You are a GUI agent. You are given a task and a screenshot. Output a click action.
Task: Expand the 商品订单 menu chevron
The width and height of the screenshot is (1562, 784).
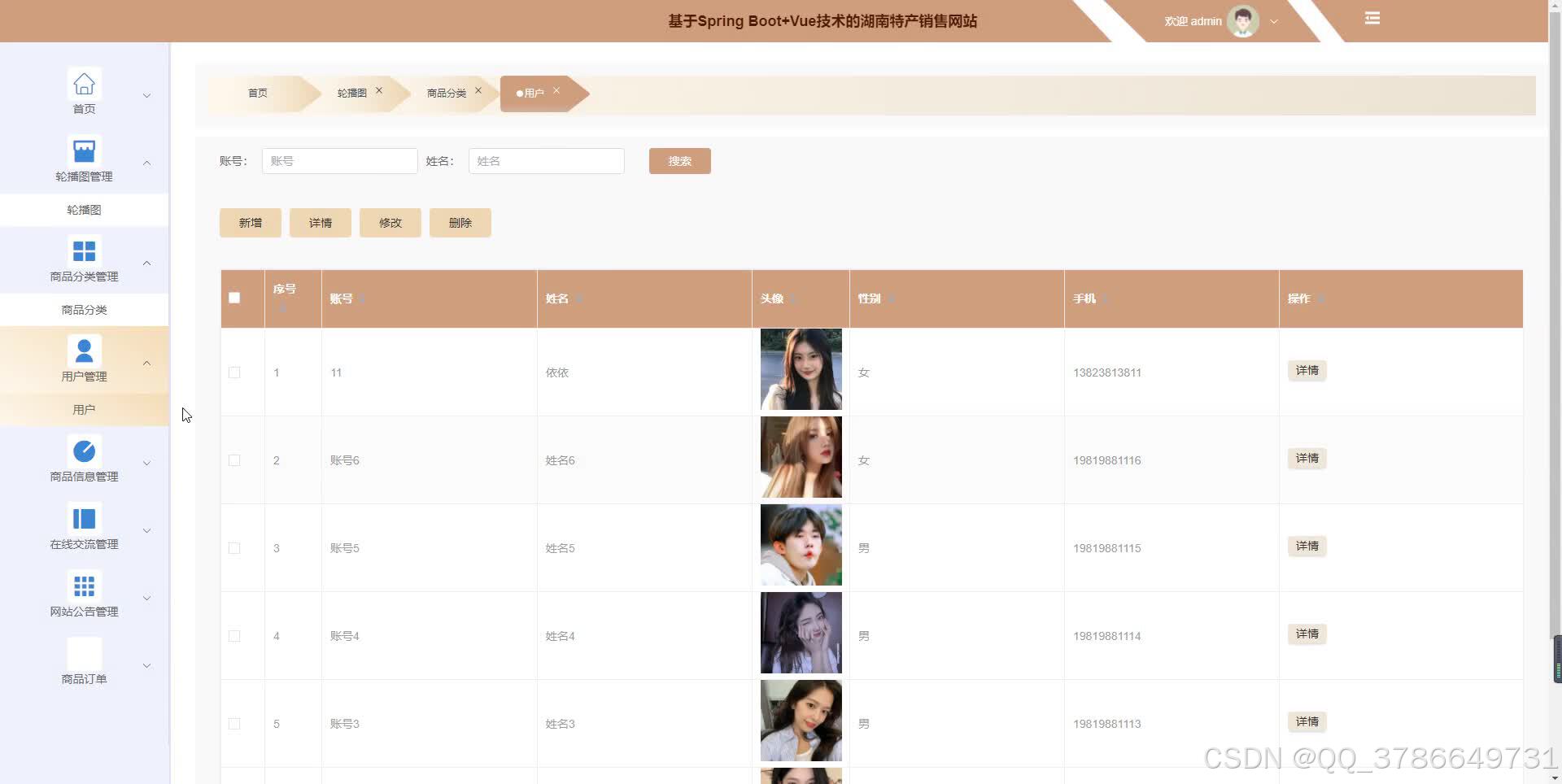pos(146,666)
